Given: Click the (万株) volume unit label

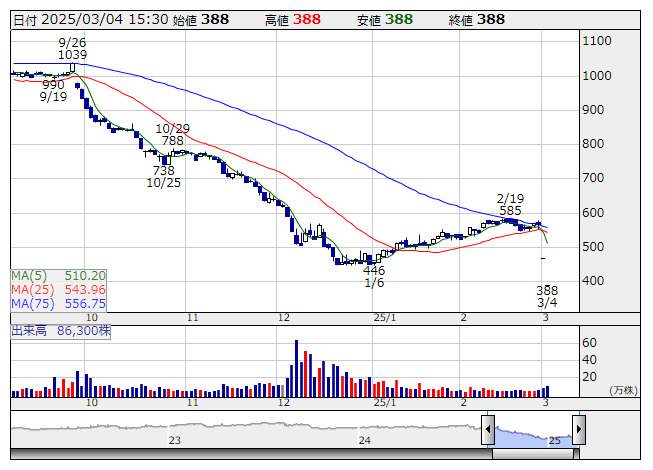Looking at the screenshot, I should point(623,390).
